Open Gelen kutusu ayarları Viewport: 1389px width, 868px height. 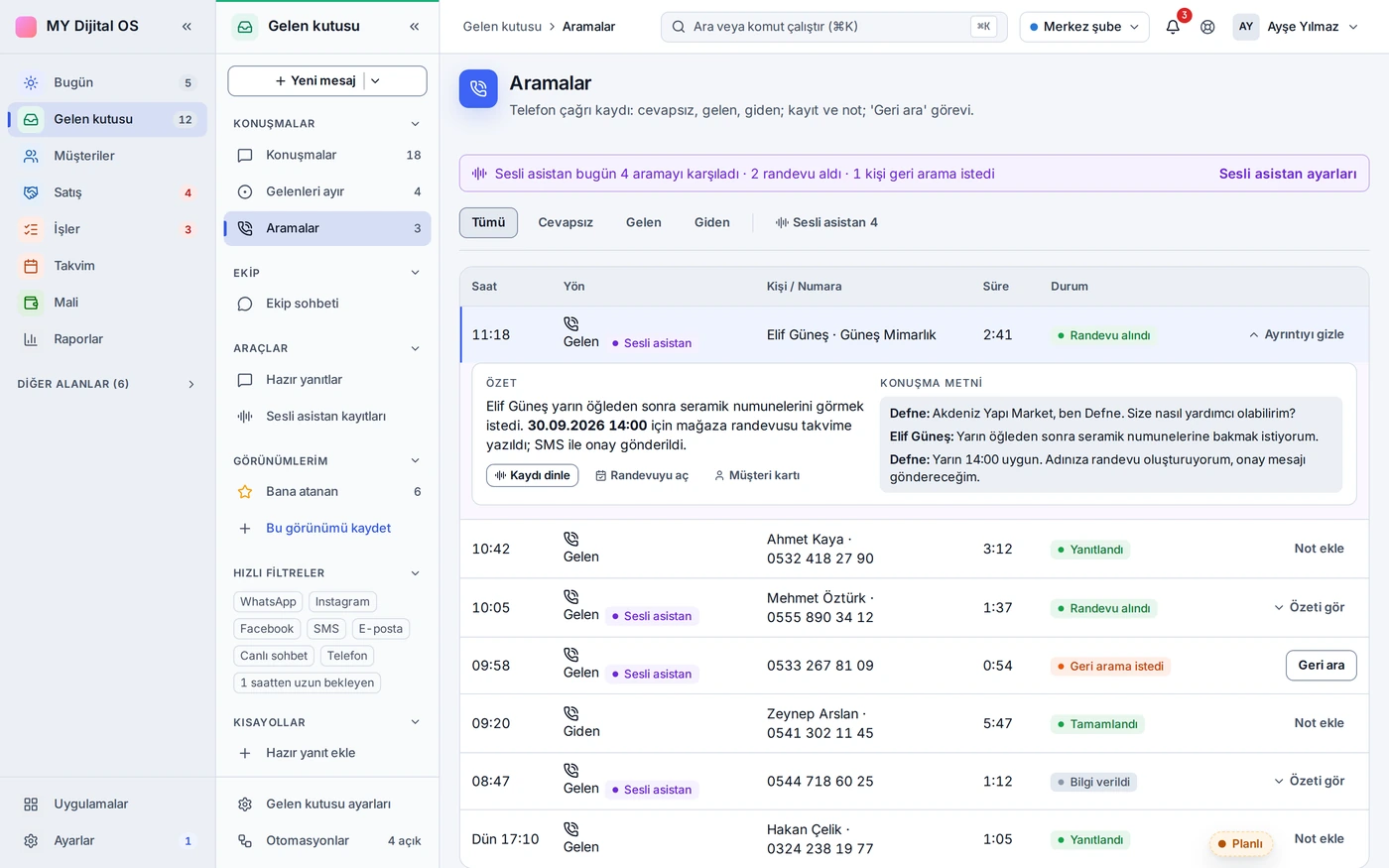327,804
